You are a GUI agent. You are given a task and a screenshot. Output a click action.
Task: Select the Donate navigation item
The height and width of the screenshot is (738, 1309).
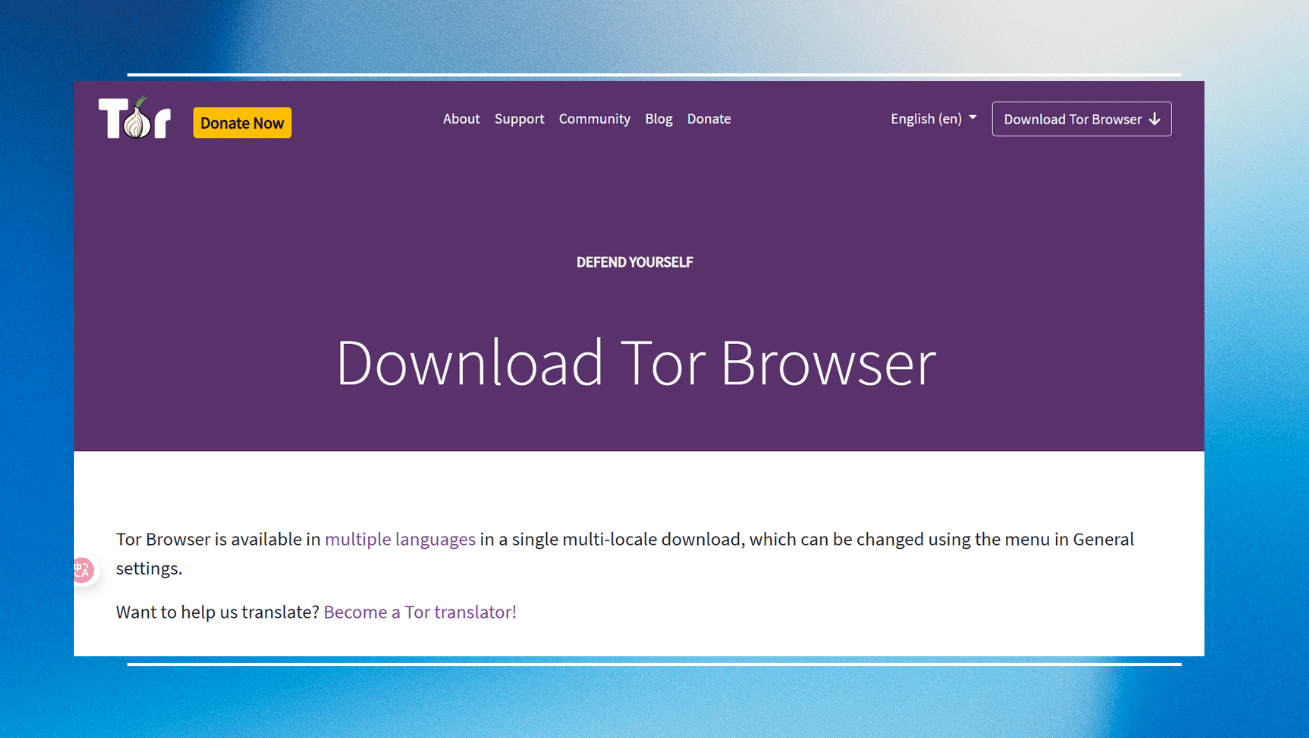click(x=709, y=118)
